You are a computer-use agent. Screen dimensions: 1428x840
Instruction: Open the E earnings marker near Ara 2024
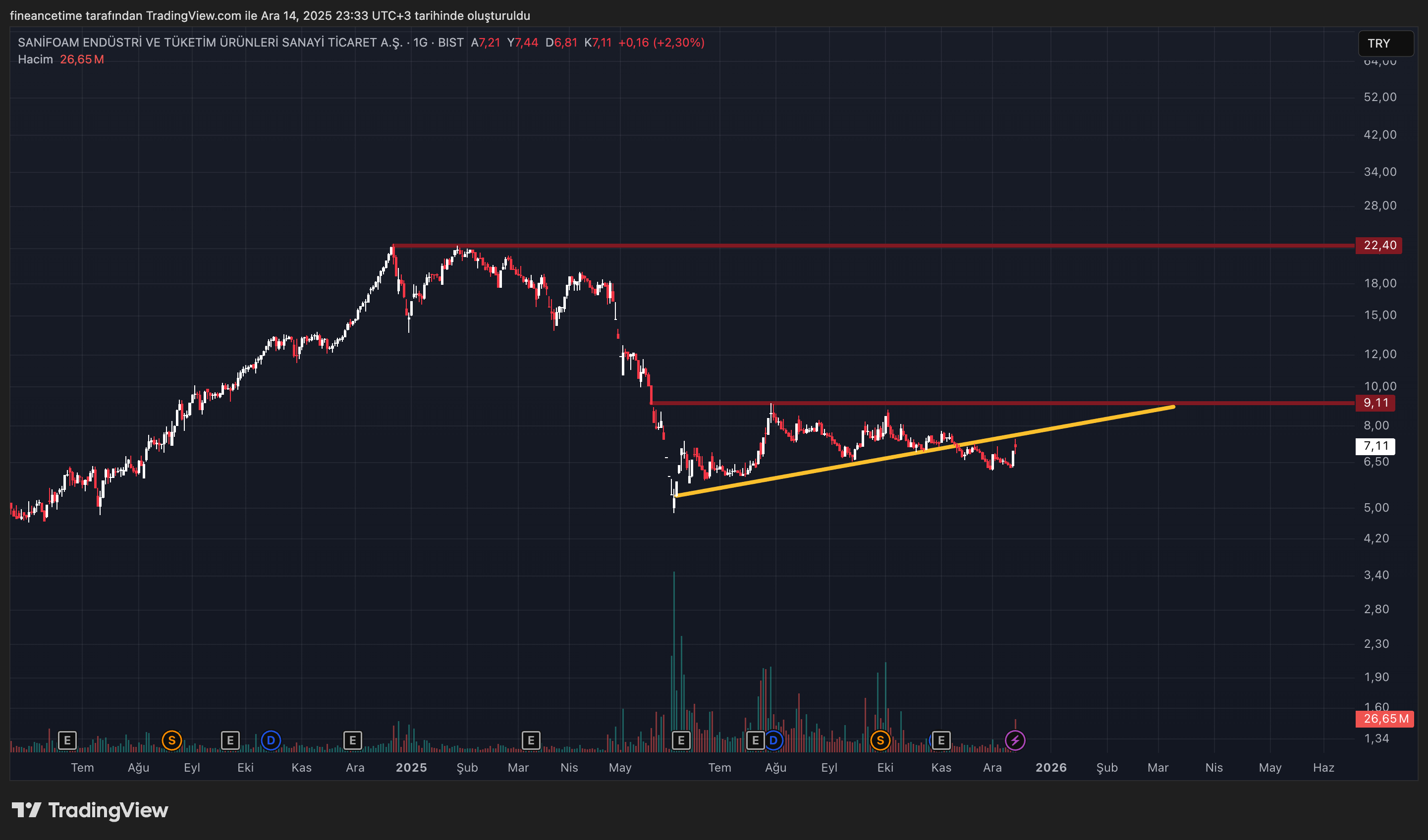(x=352, y=740)
